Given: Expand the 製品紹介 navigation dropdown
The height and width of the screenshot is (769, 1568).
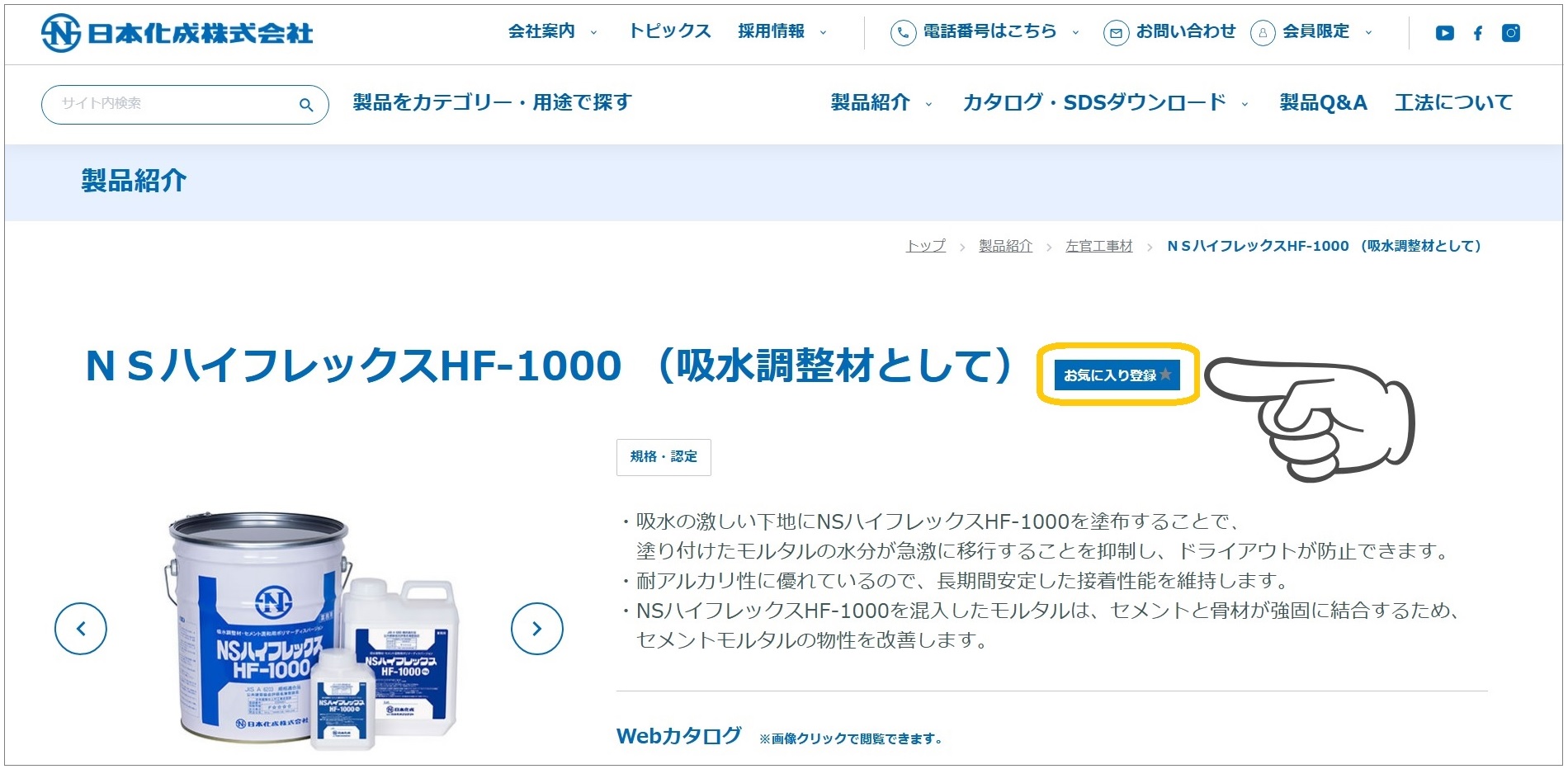Looking at the screenshot, I should tap(881, 102).
